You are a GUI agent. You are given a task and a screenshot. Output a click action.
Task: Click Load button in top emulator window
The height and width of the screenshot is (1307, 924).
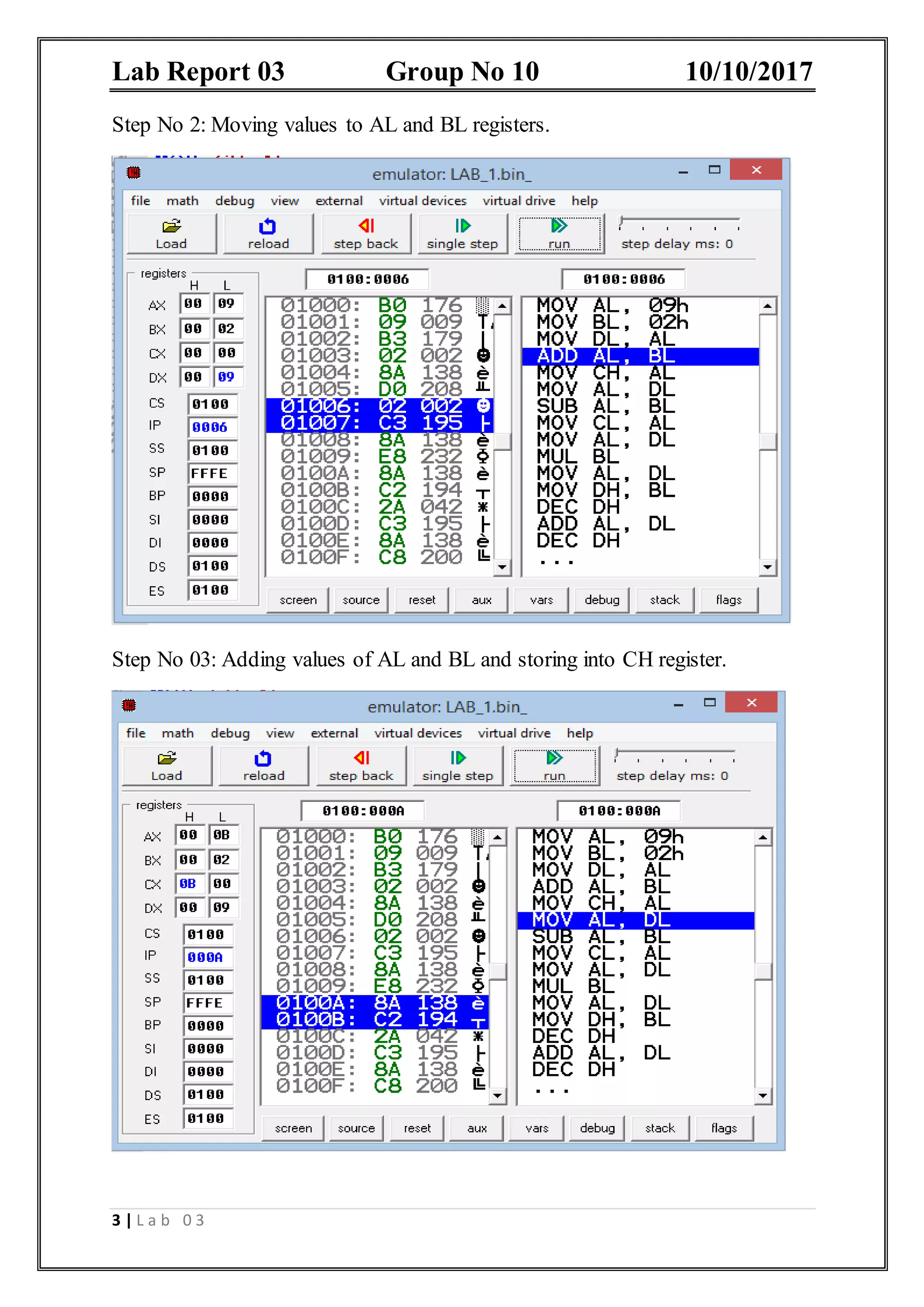pyautogui.click(x=171, y=233)
